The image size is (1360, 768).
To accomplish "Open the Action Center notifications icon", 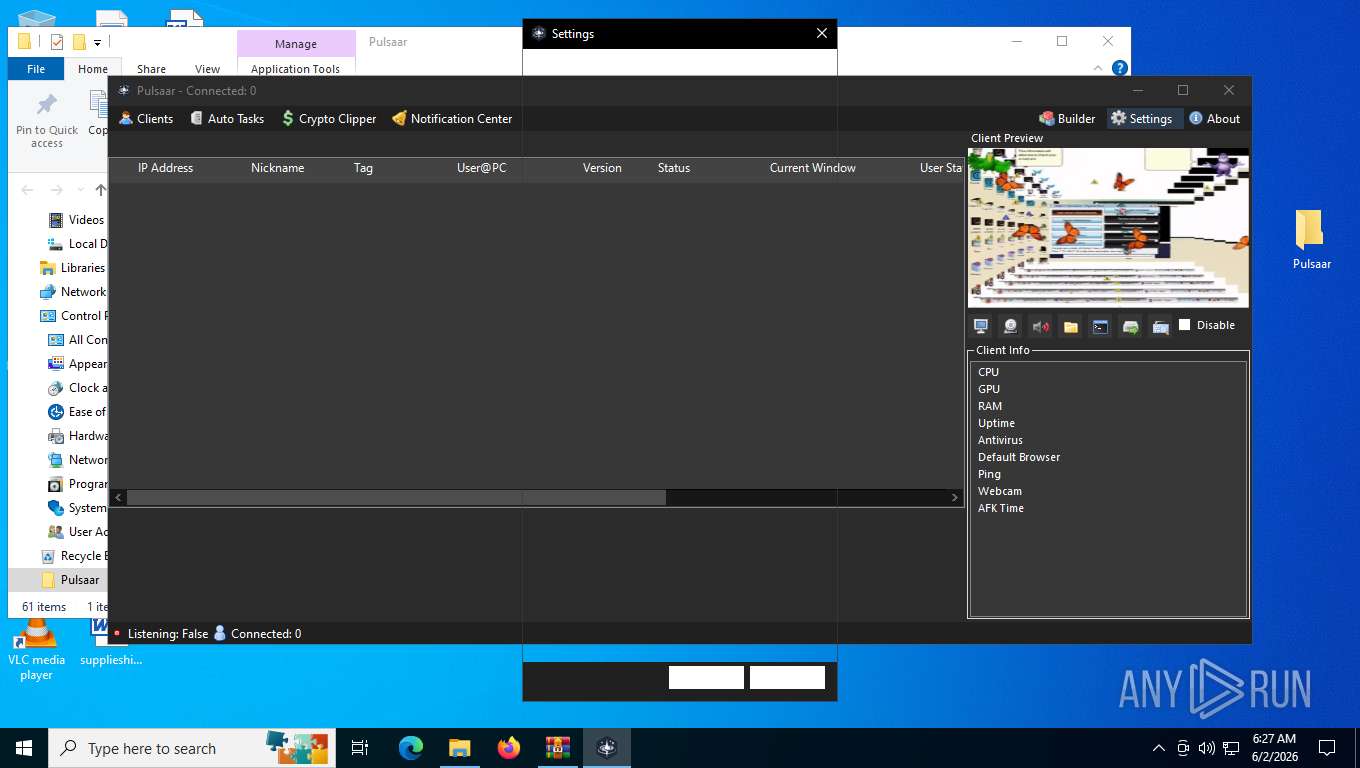I will coord(1327,748).
